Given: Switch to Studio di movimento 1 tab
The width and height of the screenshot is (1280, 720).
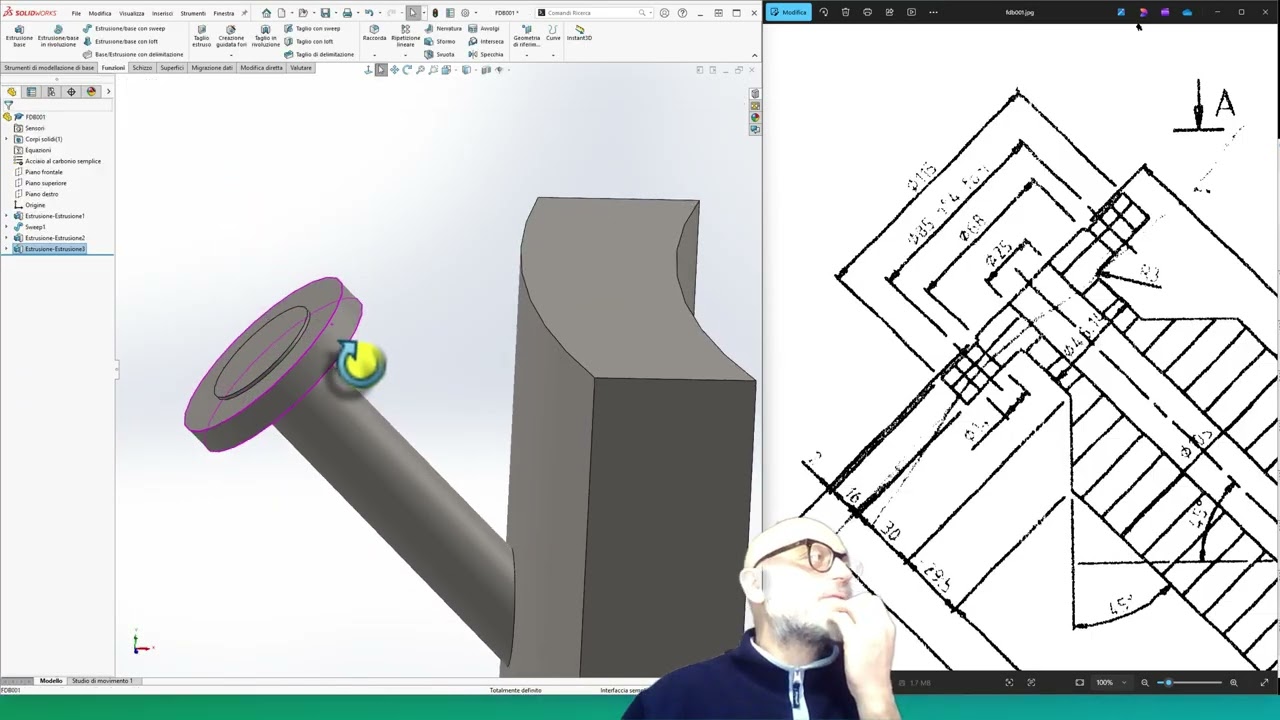Looking at the screenshot, I should point(102,681).
